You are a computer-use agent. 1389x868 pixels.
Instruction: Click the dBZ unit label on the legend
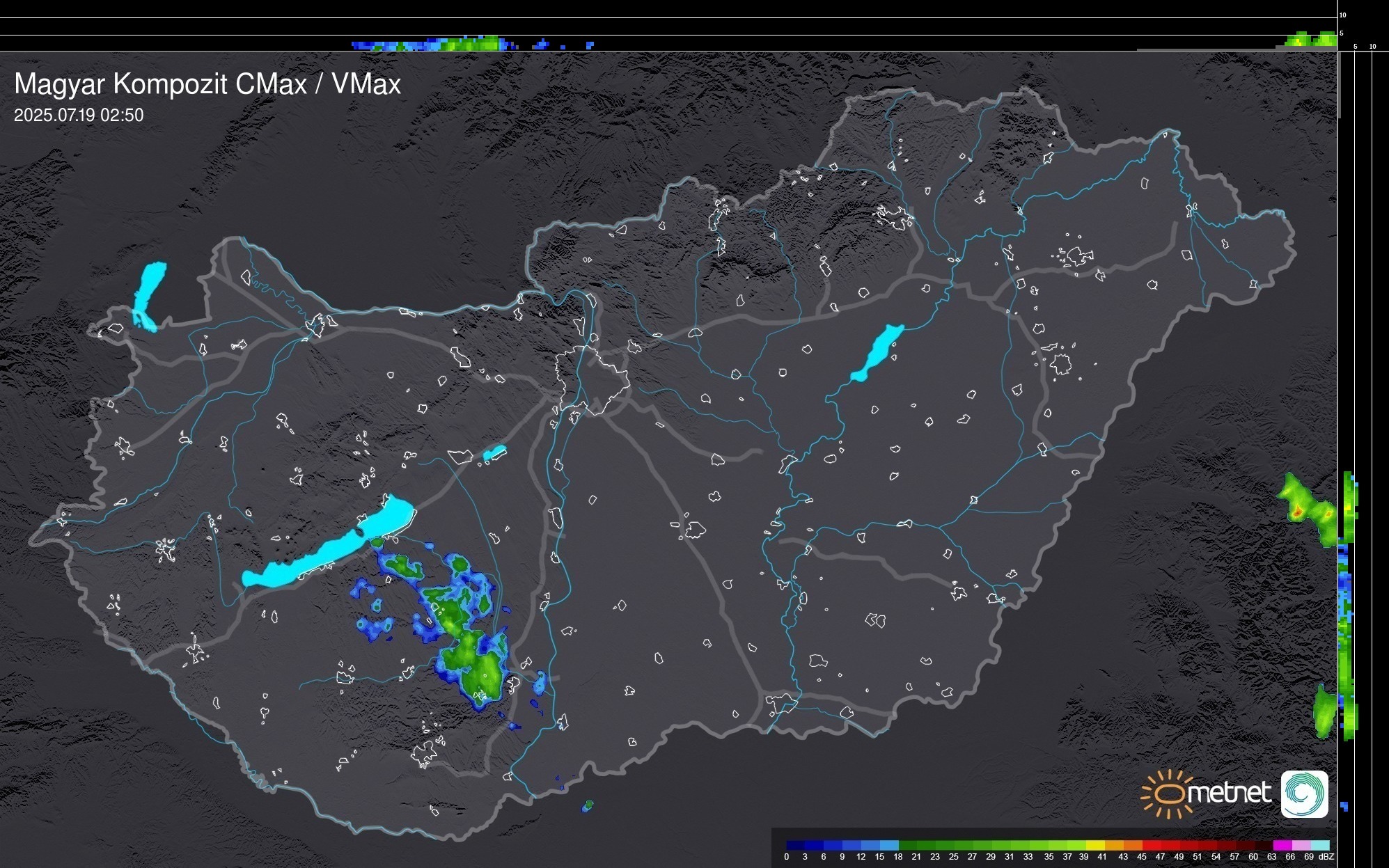click(1326, 857)
